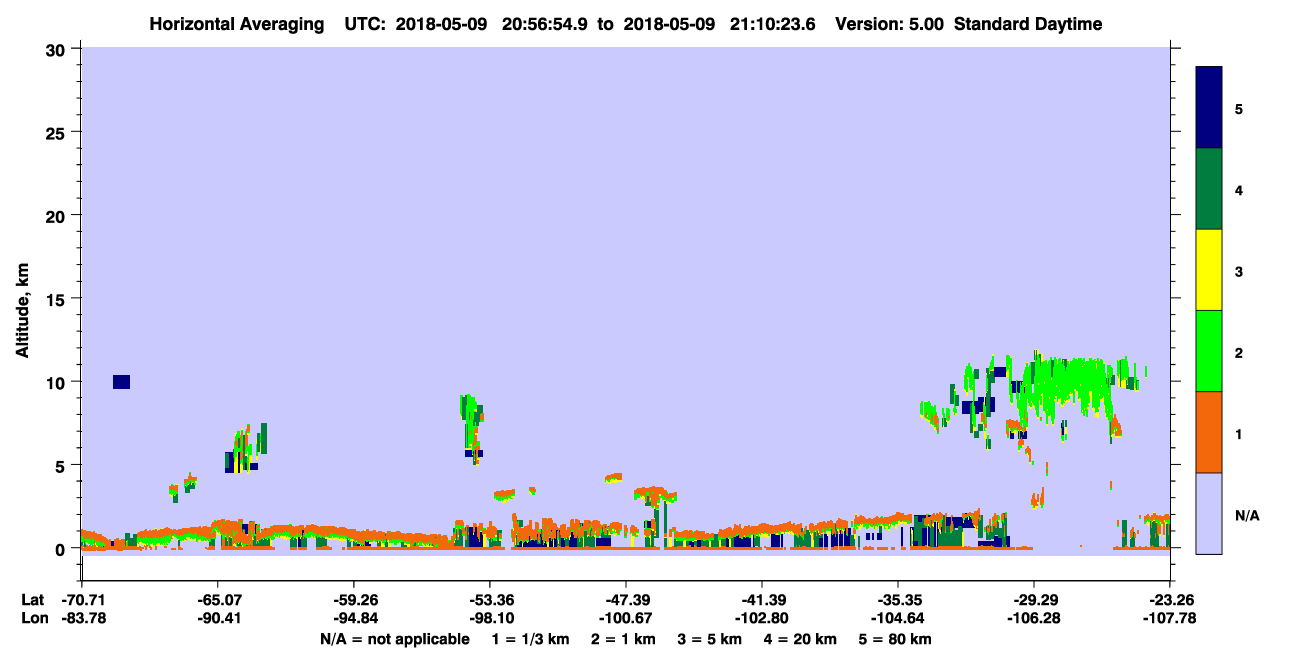
Task: Click the y-axis tick label 25
Action: pyautogui.click(x=57, y=132)
